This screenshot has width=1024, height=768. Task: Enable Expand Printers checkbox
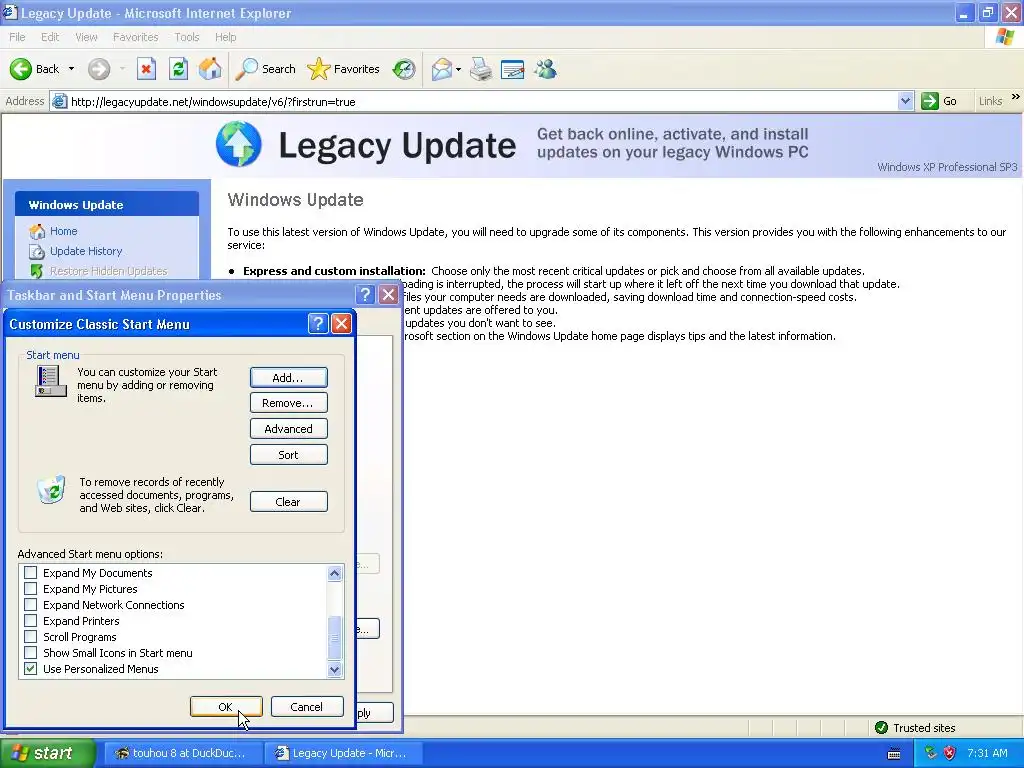click(30, 621)
